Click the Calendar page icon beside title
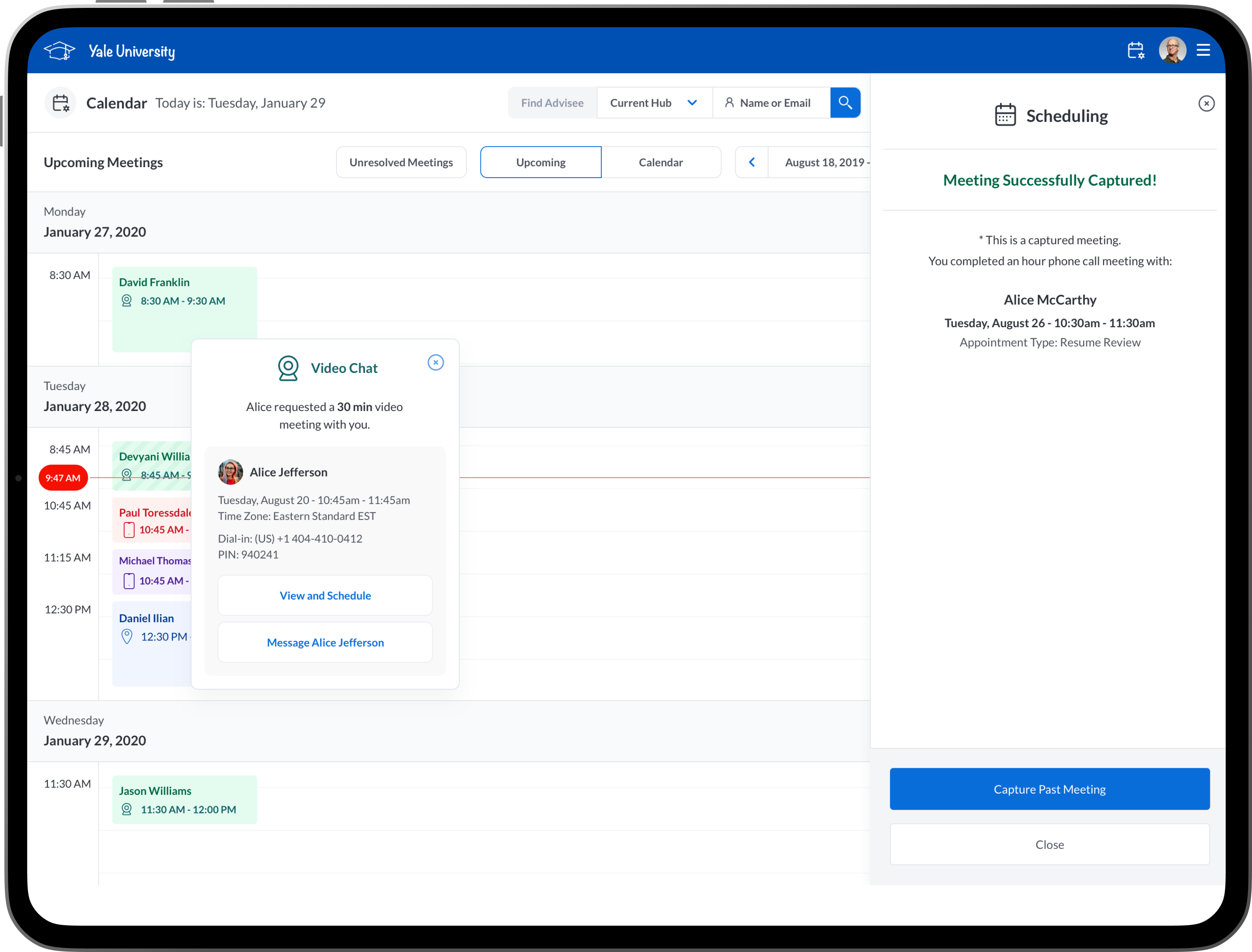The height and width of the screenshot is (952, 1252). [x=61, y=103]
